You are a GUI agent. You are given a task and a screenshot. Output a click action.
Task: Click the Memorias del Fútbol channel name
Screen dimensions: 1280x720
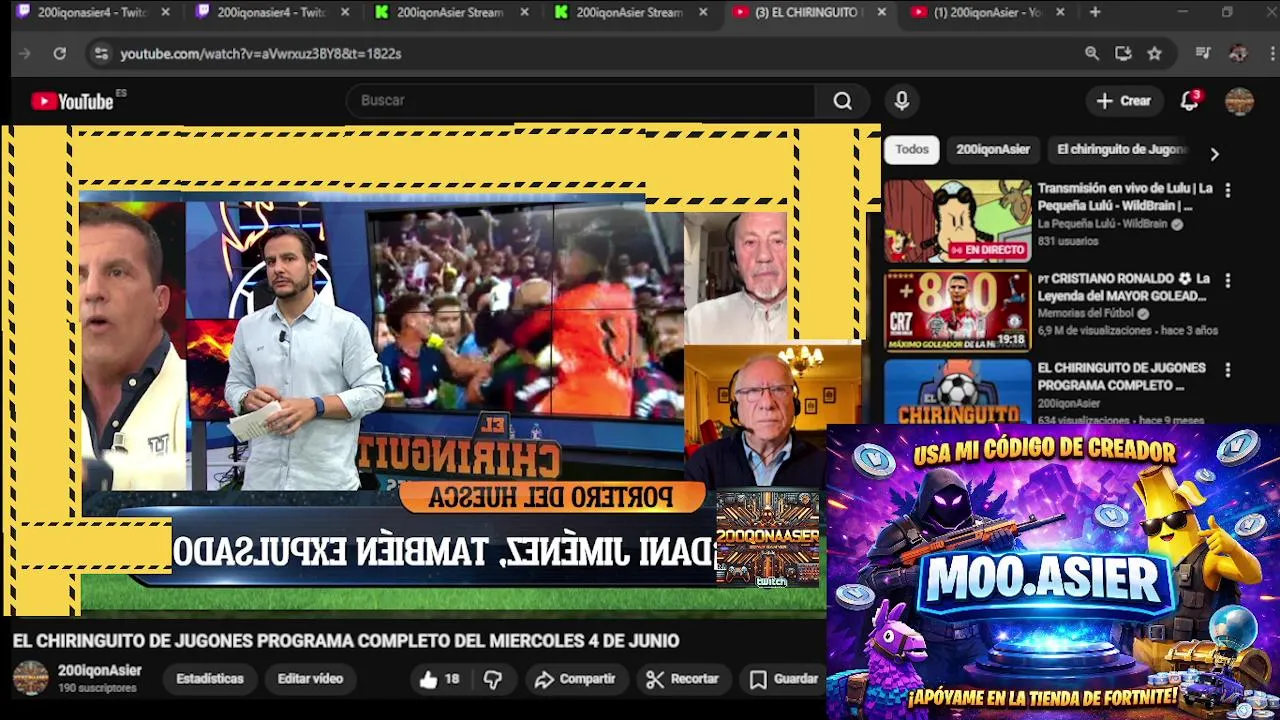coord(1087,314)
